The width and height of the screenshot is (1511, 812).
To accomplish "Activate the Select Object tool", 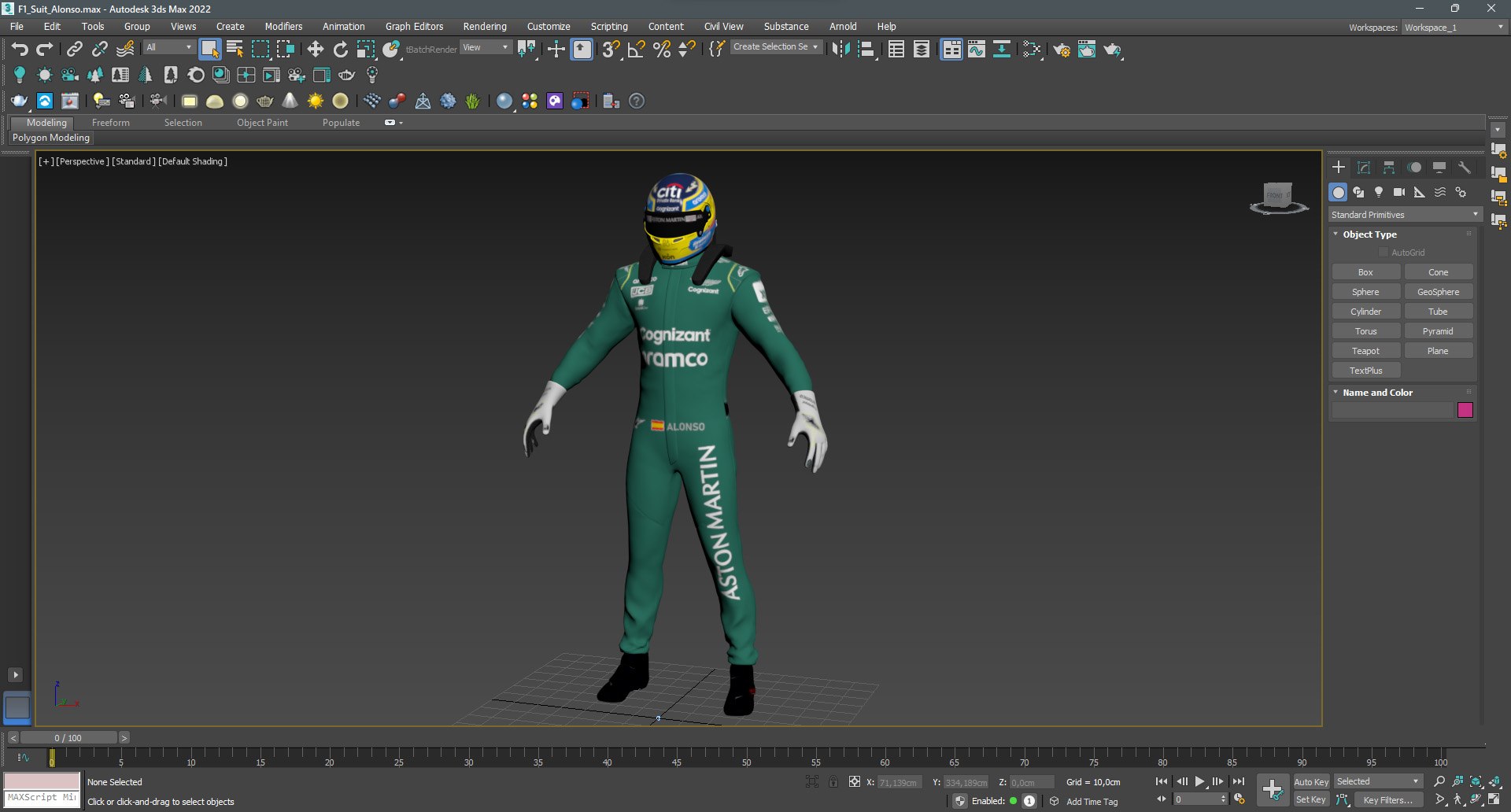I will pos(209,50).
